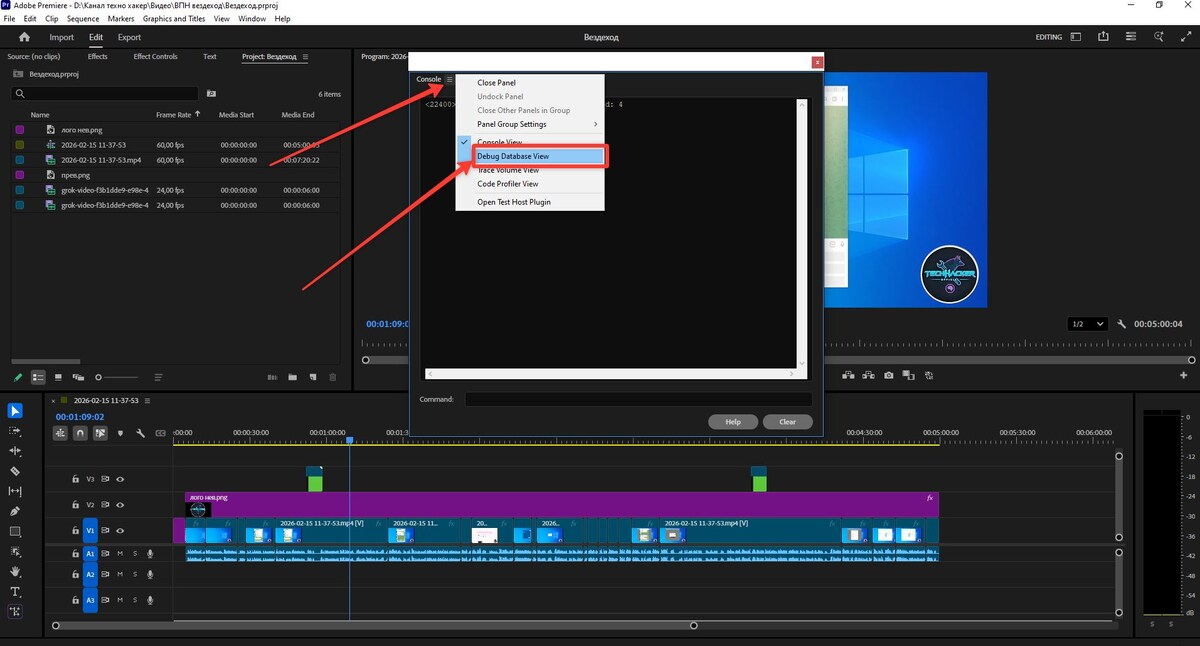Open the playback resolution 1/2 dropdown
Image resolution: width=1200 pixels, height=646 pixels.
click(1087, 324)
